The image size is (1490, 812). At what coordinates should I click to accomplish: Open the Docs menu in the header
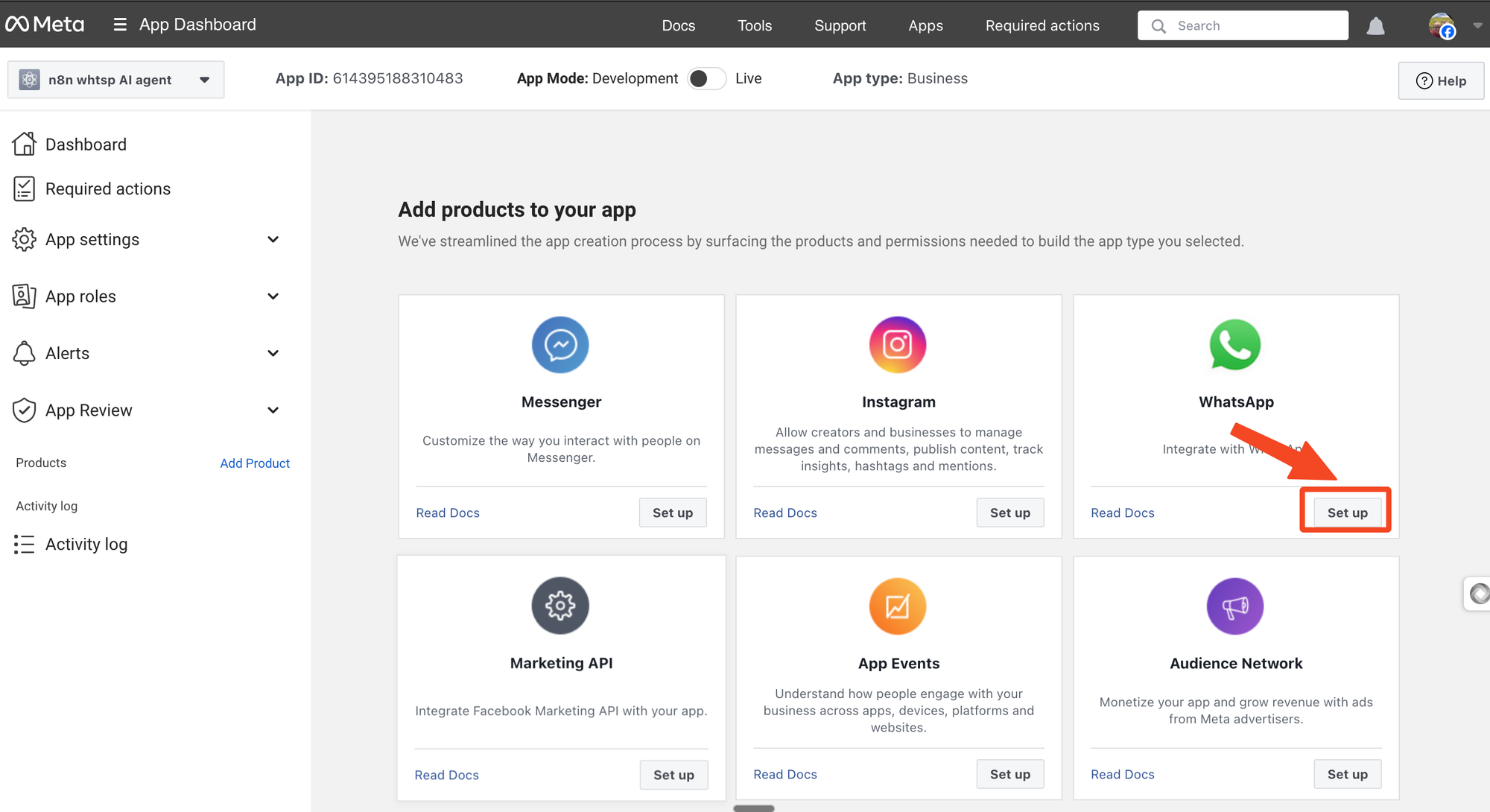tap(678, 25)
